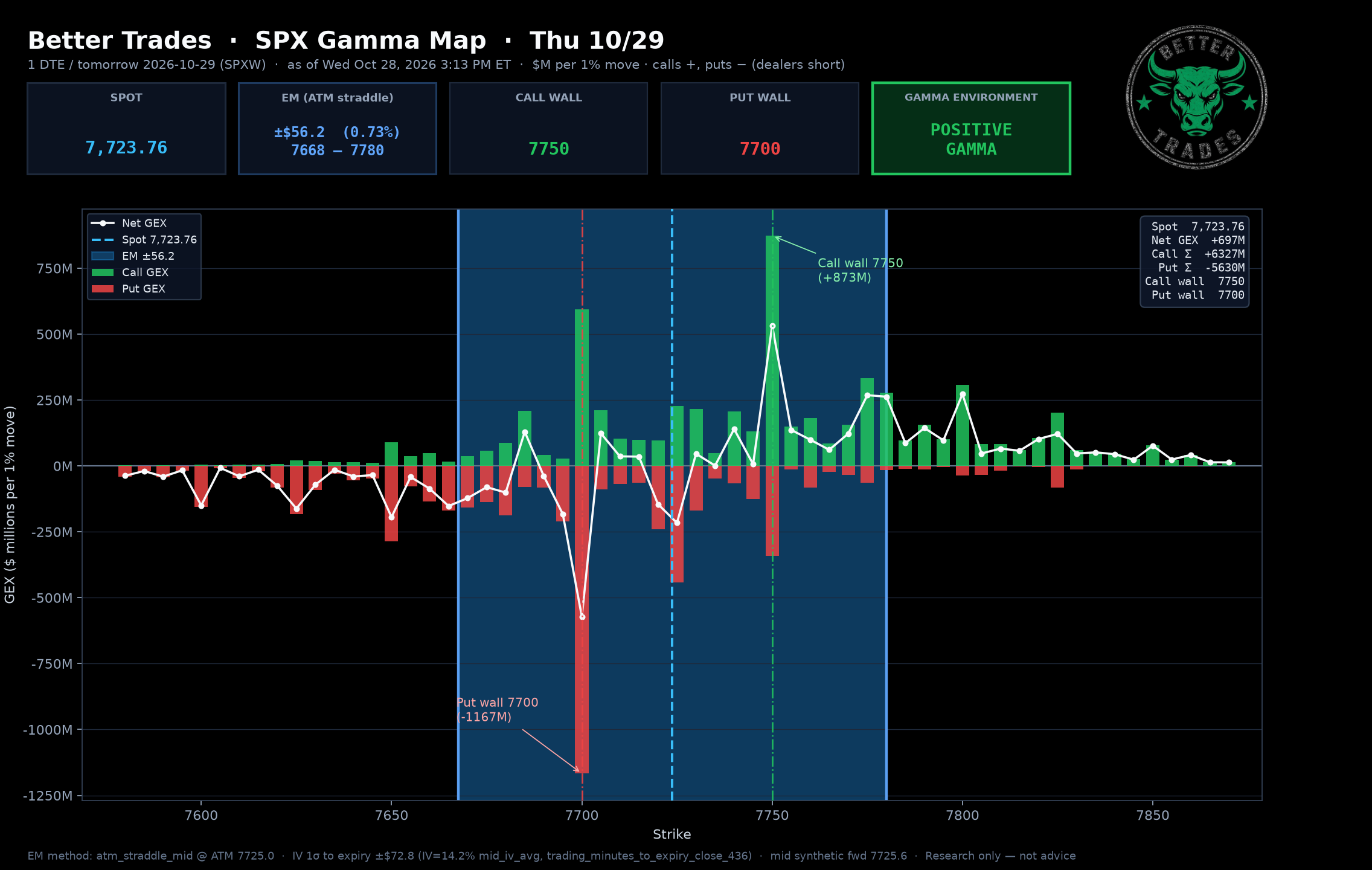Click the -500M y-axis tick label
1372x870 pixels.
tap(52, 598)
